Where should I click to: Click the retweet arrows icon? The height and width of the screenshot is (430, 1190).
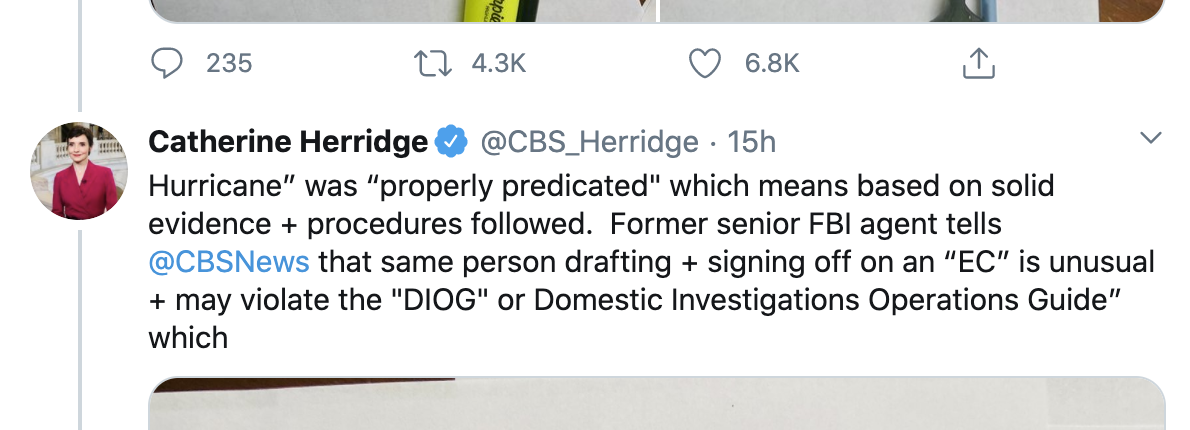[x=433, y=64]
